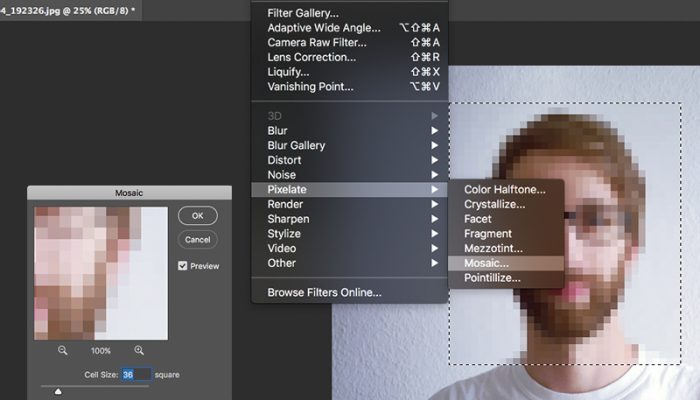Expand the Noise submenu
Screen dimensions: 700x400
point(350,175)
